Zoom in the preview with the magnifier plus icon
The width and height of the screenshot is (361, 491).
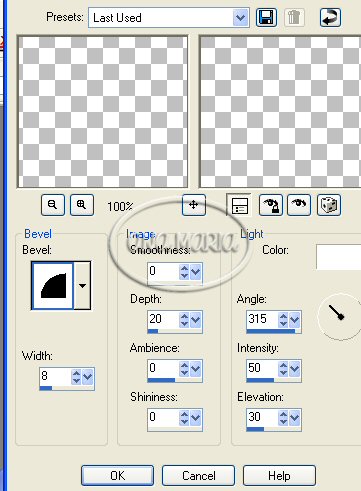82,205
